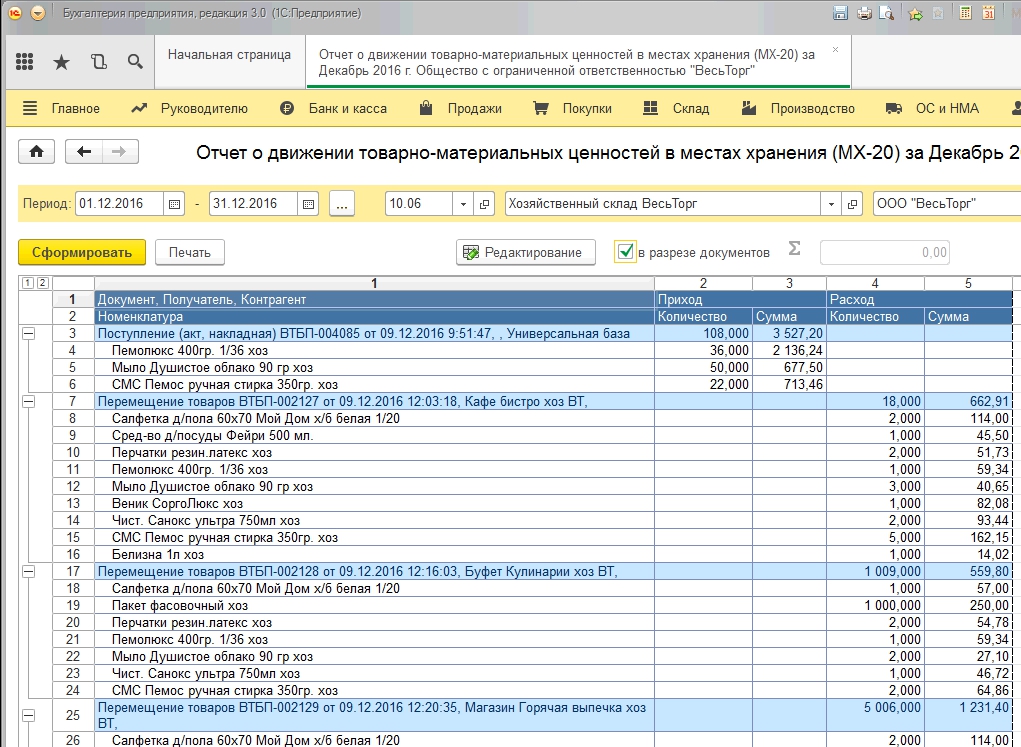Click the sum field showing 0,00
Viewport: 1021px width, 747px height.
(x=885, y=252)
